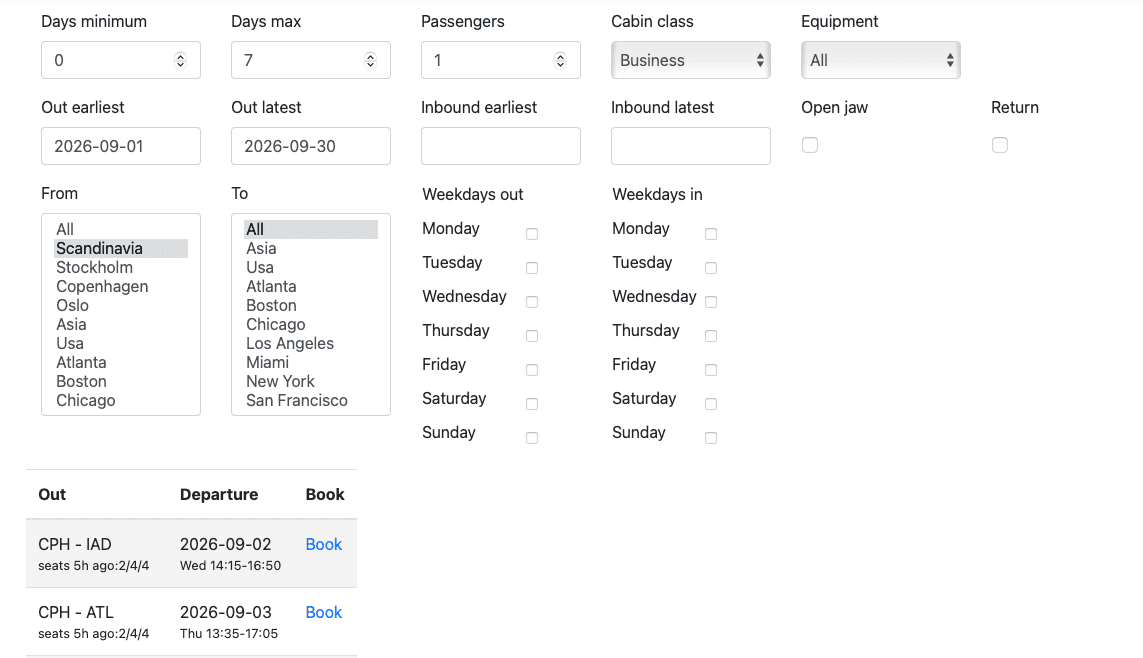Open the Cabin class dropdown
Image resolution: width=1143 pixels, height=658 pixels.
point(690,60)
